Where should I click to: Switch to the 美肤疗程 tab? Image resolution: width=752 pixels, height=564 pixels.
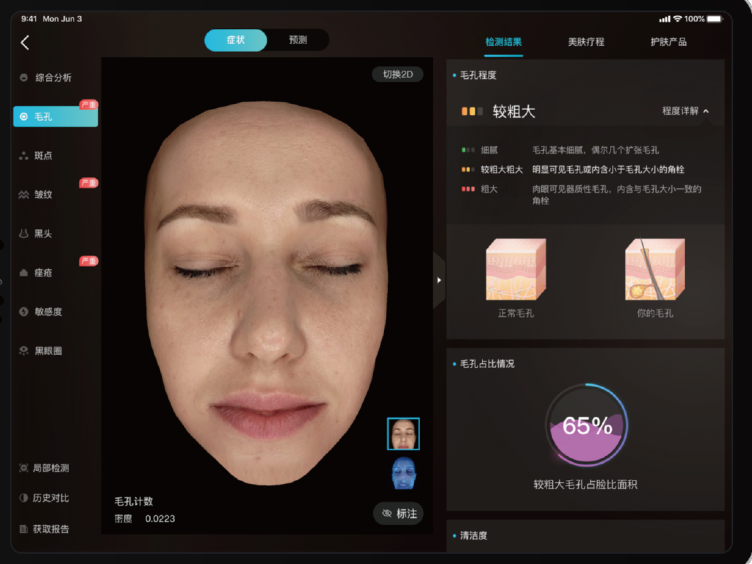585,42
